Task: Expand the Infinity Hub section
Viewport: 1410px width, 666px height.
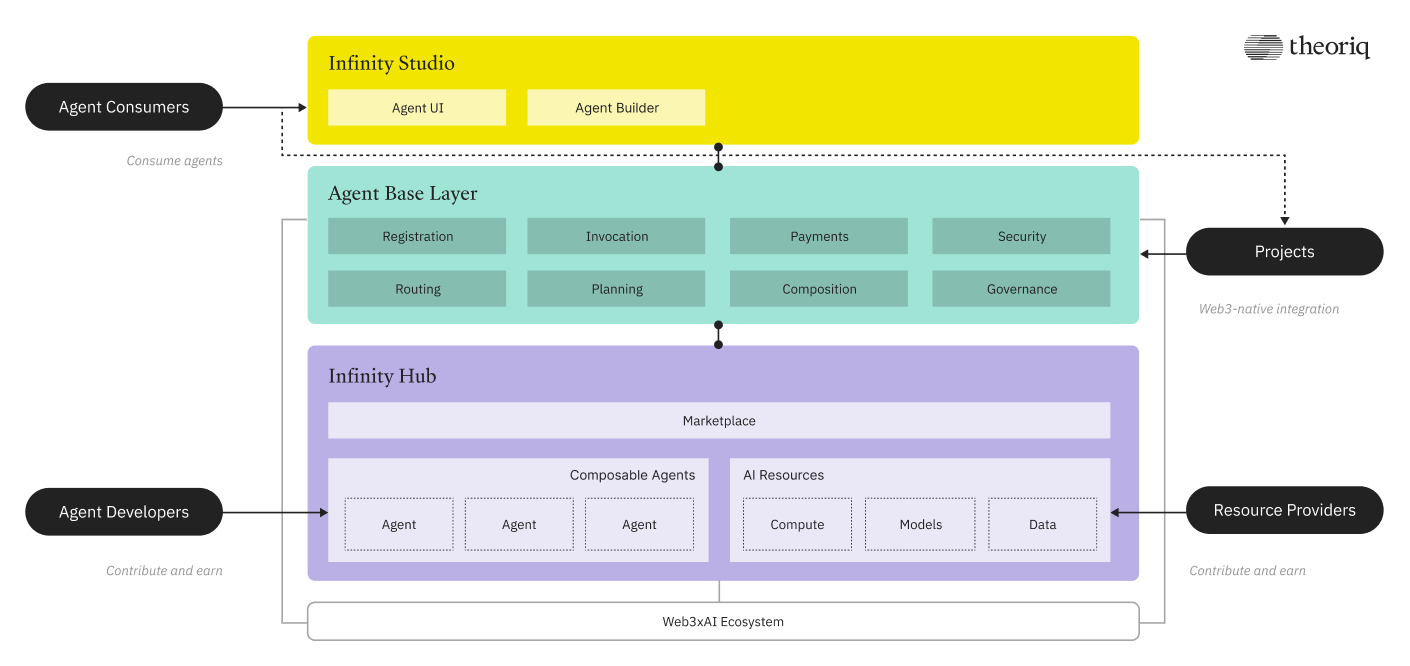Action: tap(383, 376)
